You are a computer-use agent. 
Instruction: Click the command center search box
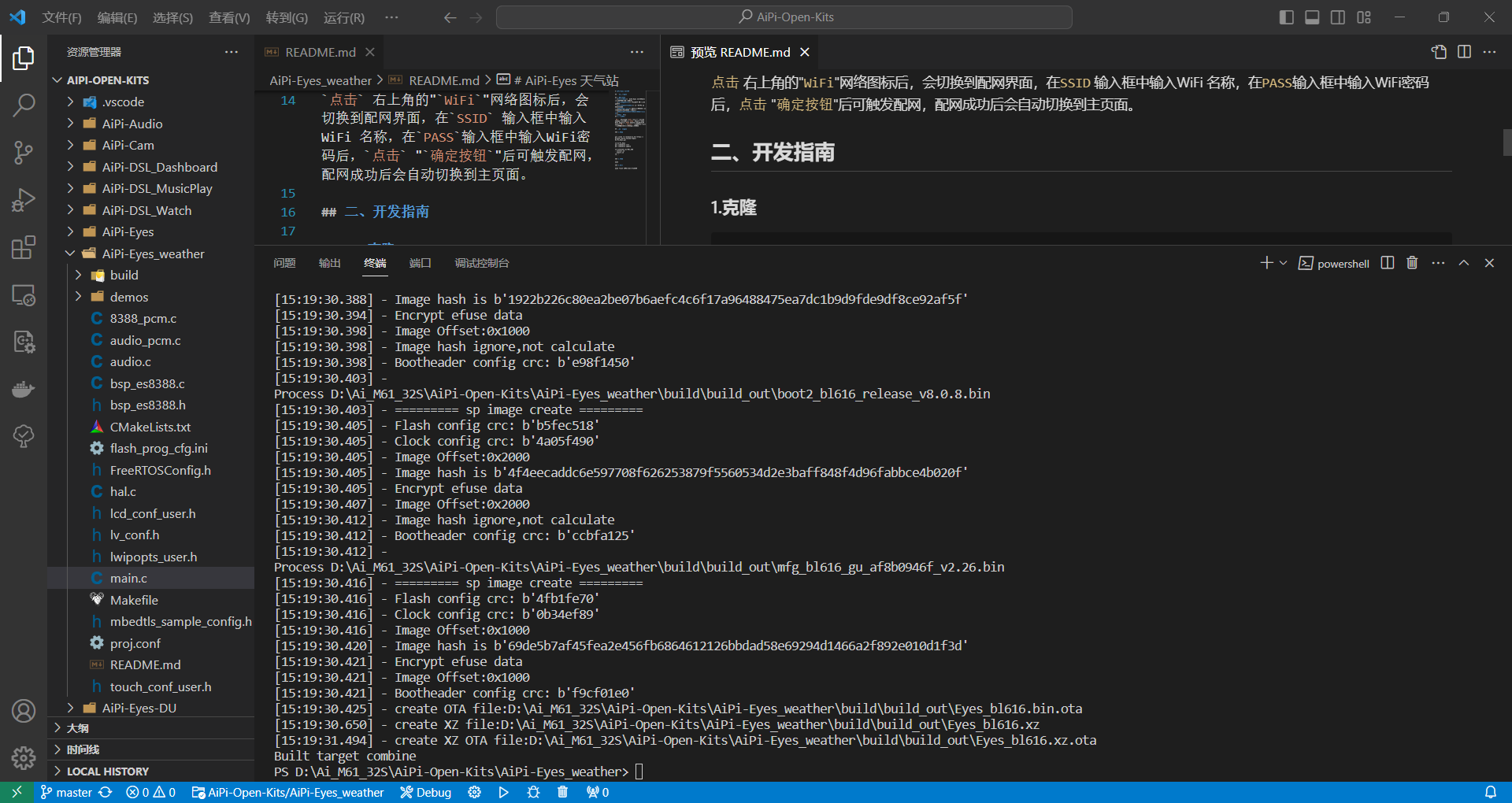tap(784, 17)
